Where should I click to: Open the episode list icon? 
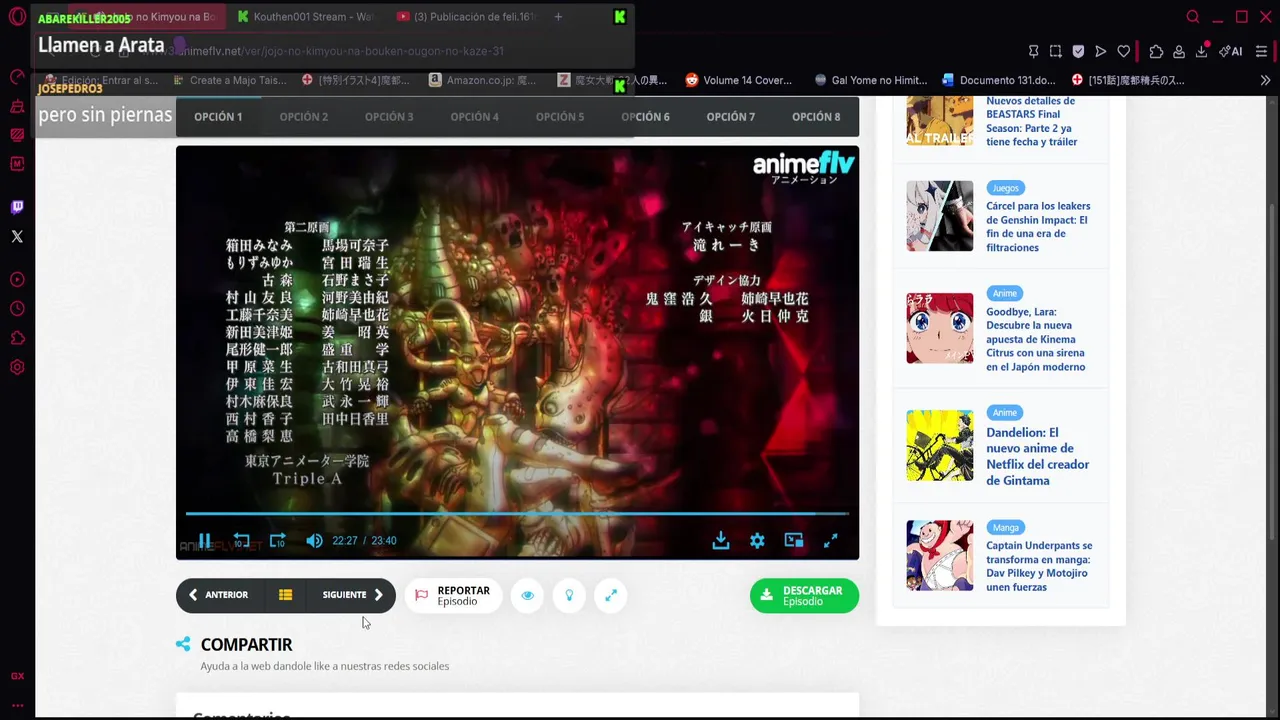click(x=285, y=595)
